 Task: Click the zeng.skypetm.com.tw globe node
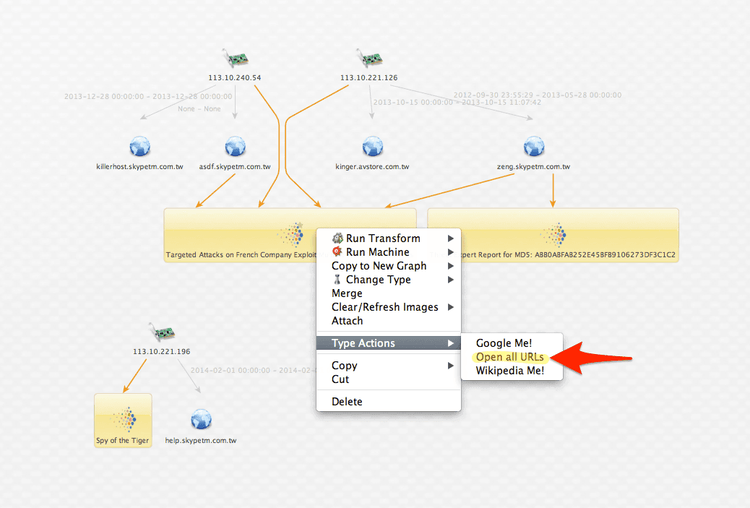point(534,147)
